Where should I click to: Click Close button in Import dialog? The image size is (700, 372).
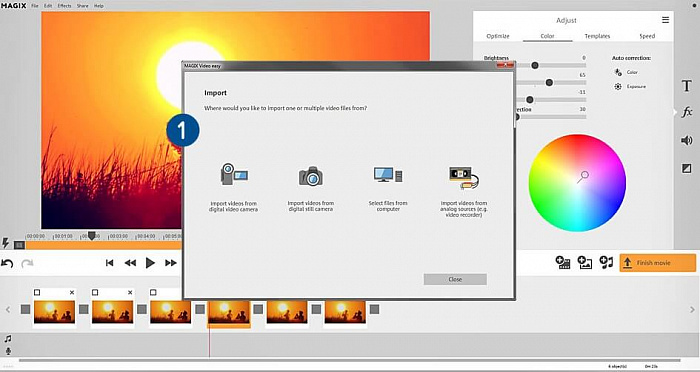pos(455,279)
